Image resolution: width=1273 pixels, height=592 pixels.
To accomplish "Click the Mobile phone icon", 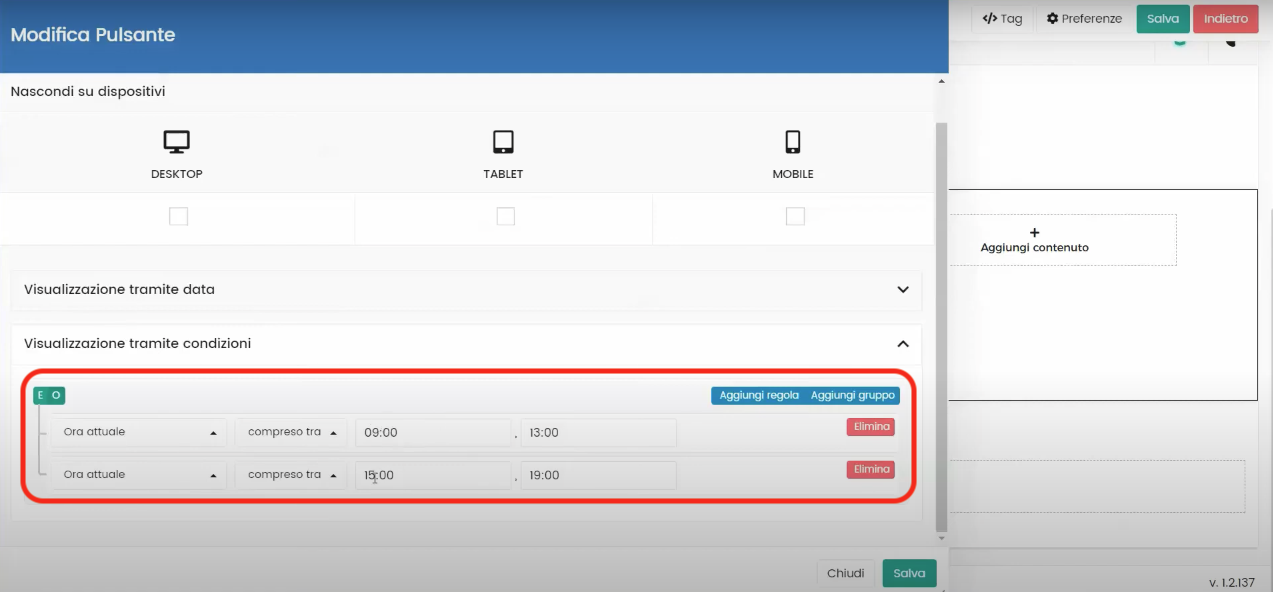I will pos(793,142).
